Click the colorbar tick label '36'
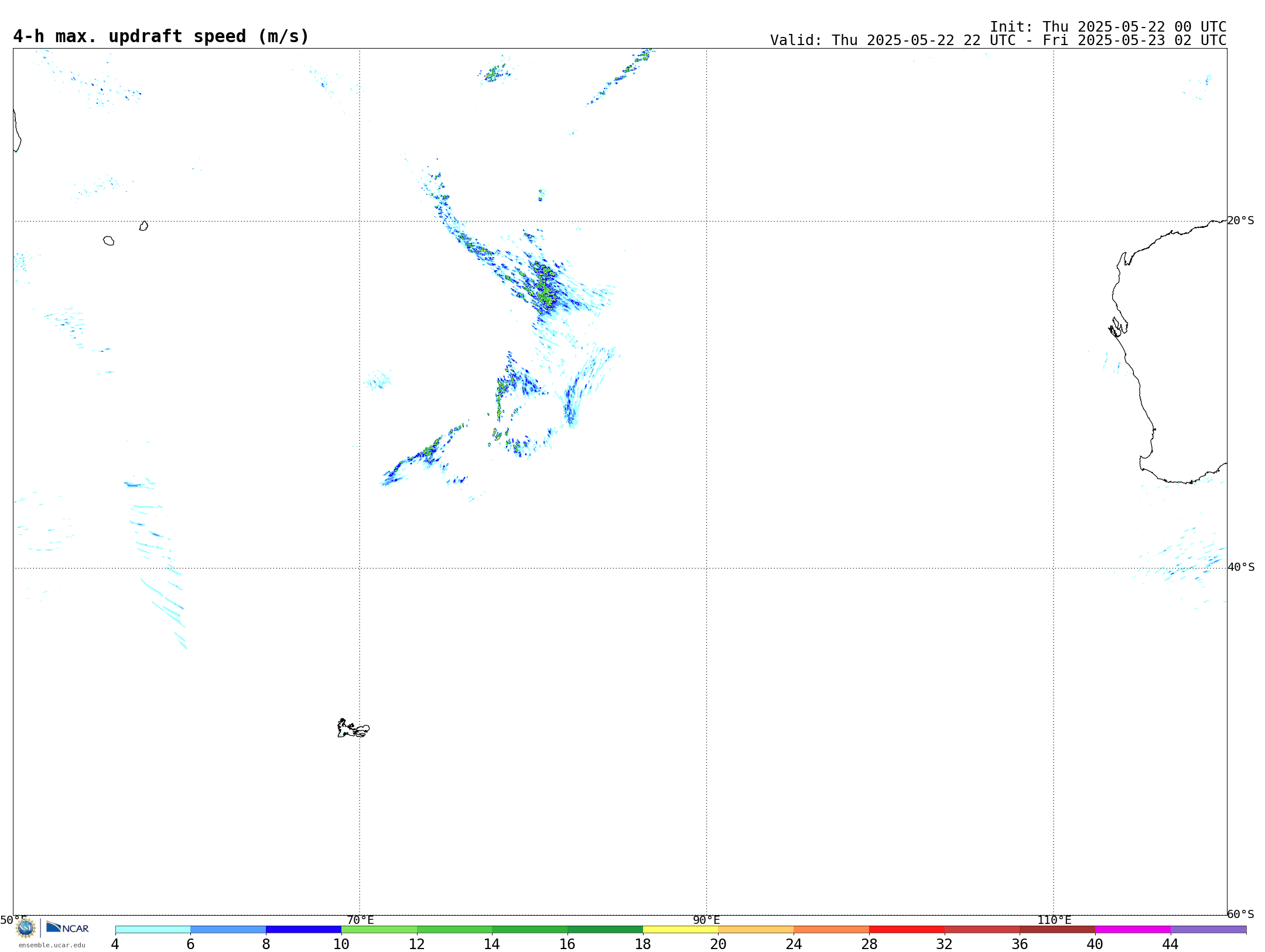Viewport: 1265px width, 952px height. tap(1020, 944)
